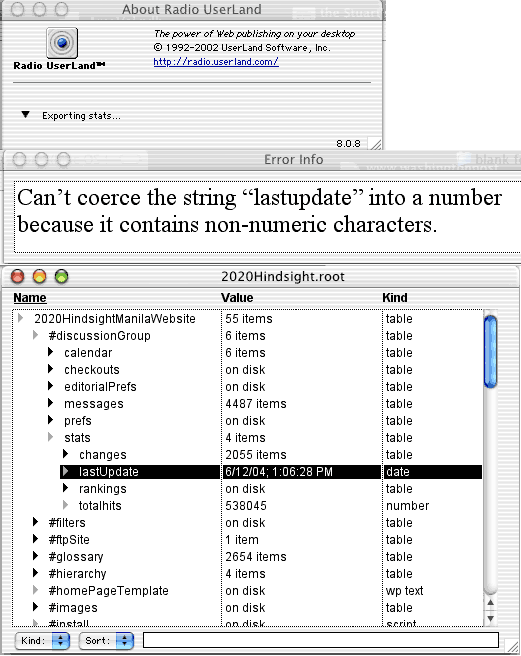The width and height of the screenshot is (521, 656).
Task: Click the text field beside Sort
Action: coord(321,640)
